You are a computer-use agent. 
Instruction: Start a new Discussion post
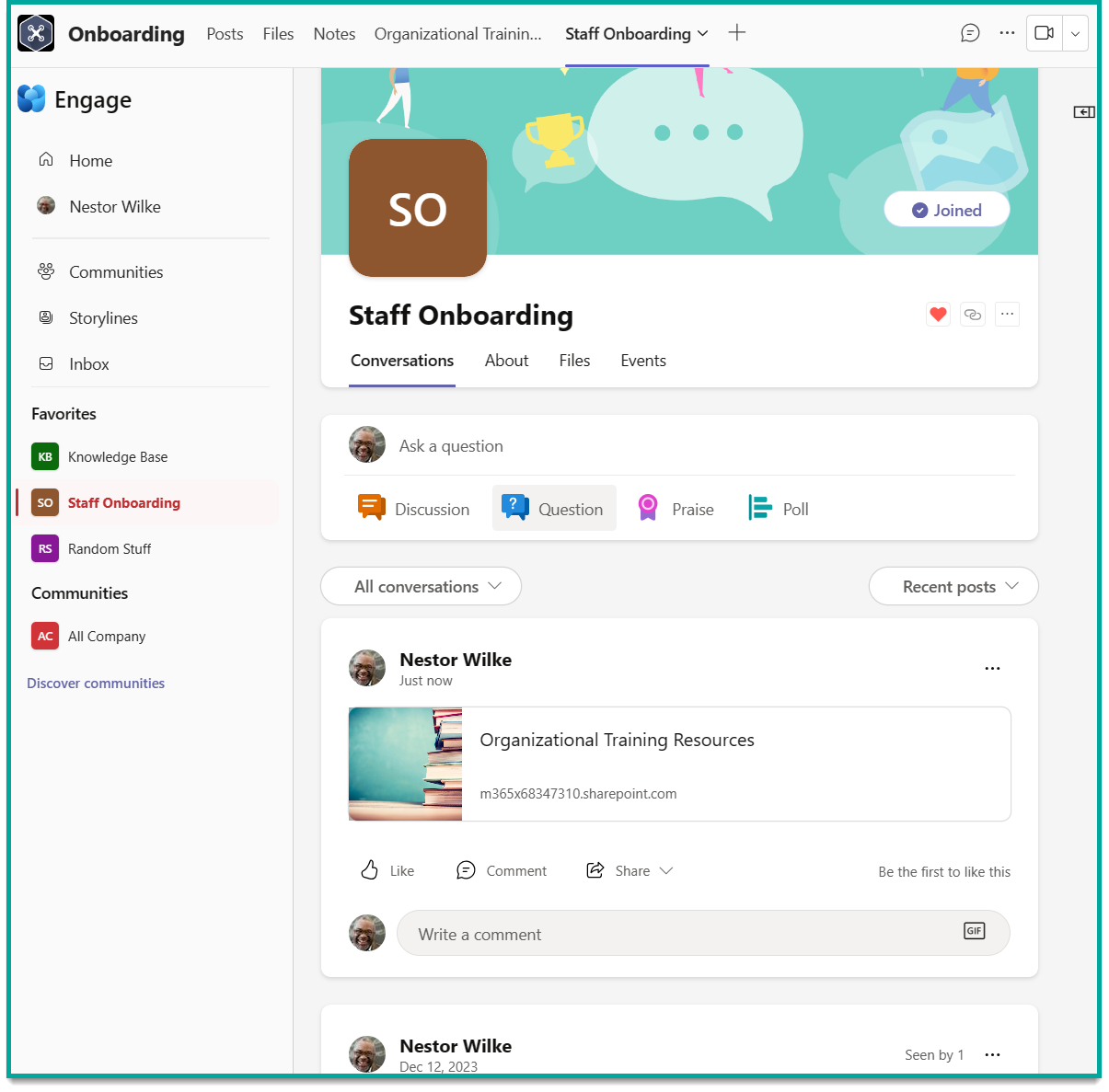414,508
